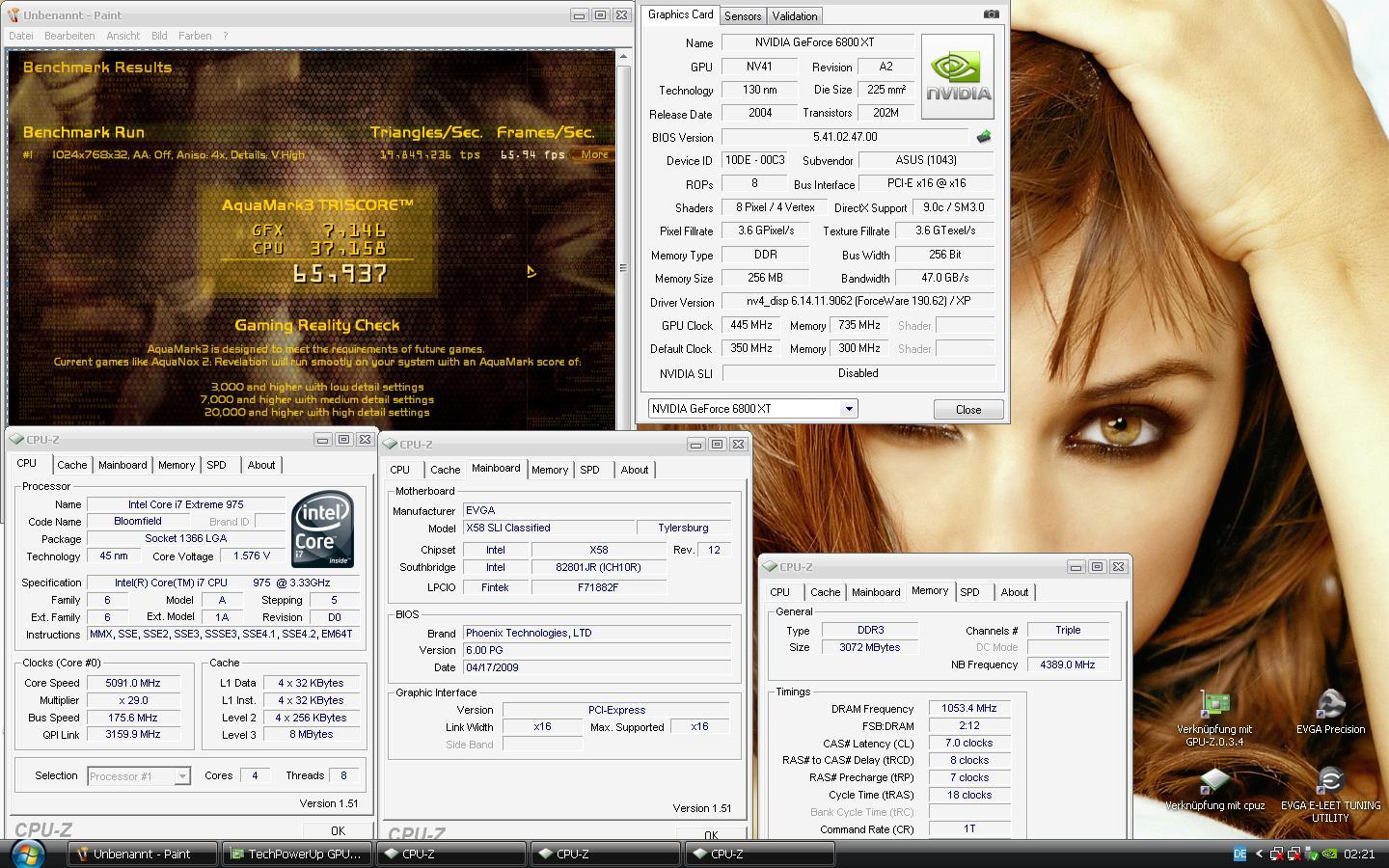1389x868 pixels.
Task: Open the GPU selection dropdown in GPU-Z
Action: pyautogui.click(x=849, y=409)
